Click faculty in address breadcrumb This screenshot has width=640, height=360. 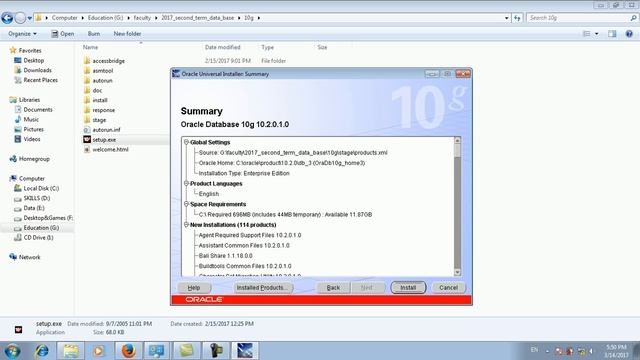pyautogui.click(x=142, y=18)
